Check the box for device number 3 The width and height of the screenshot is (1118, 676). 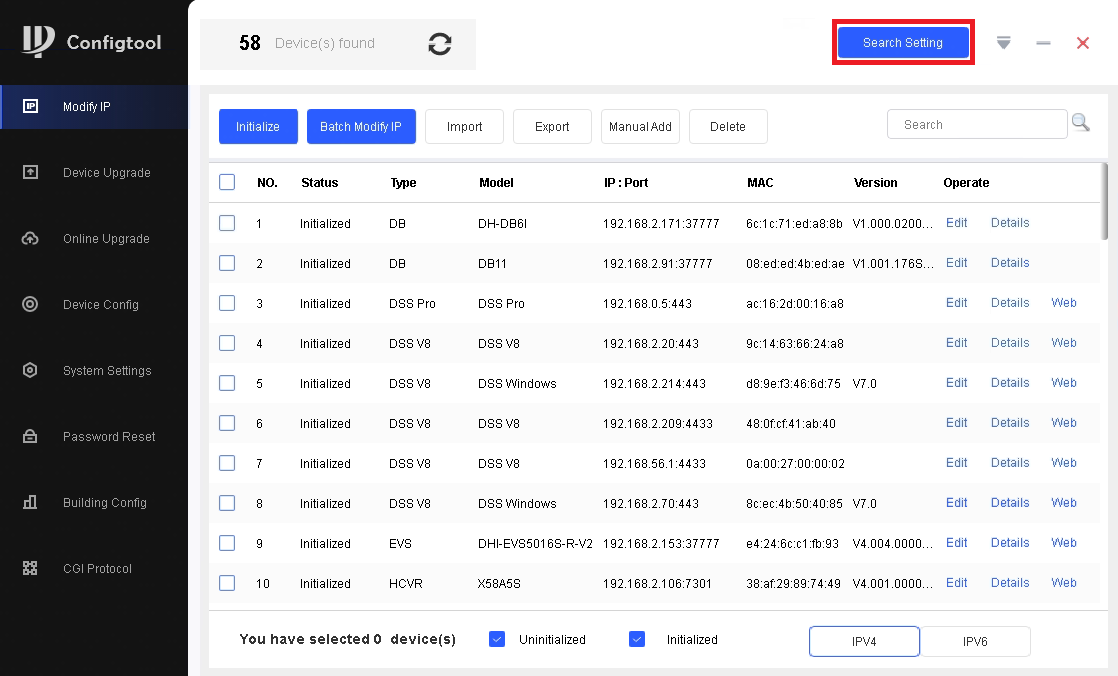227,303
